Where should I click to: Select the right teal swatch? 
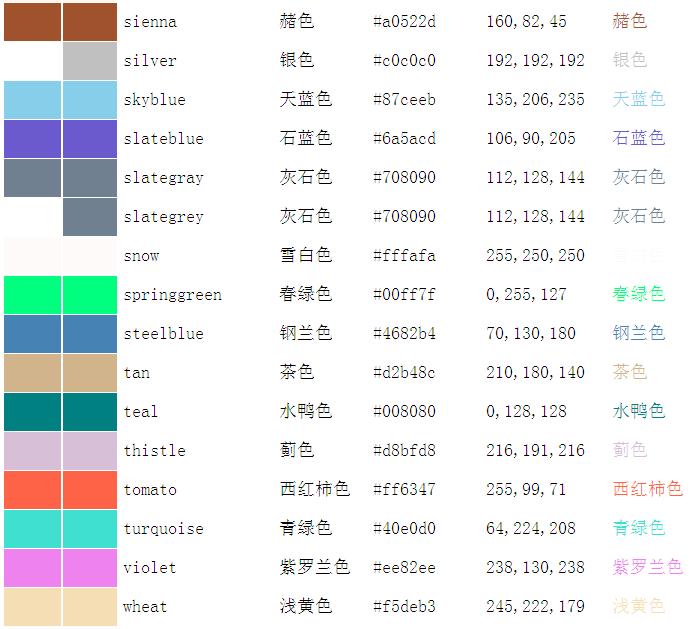click(x=90, y=412)
